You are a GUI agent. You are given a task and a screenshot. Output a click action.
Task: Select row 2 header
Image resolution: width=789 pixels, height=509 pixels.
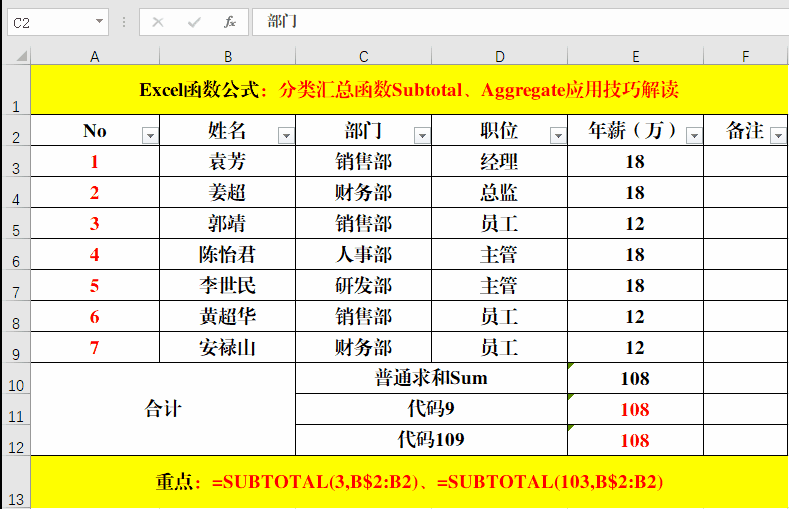16,131
